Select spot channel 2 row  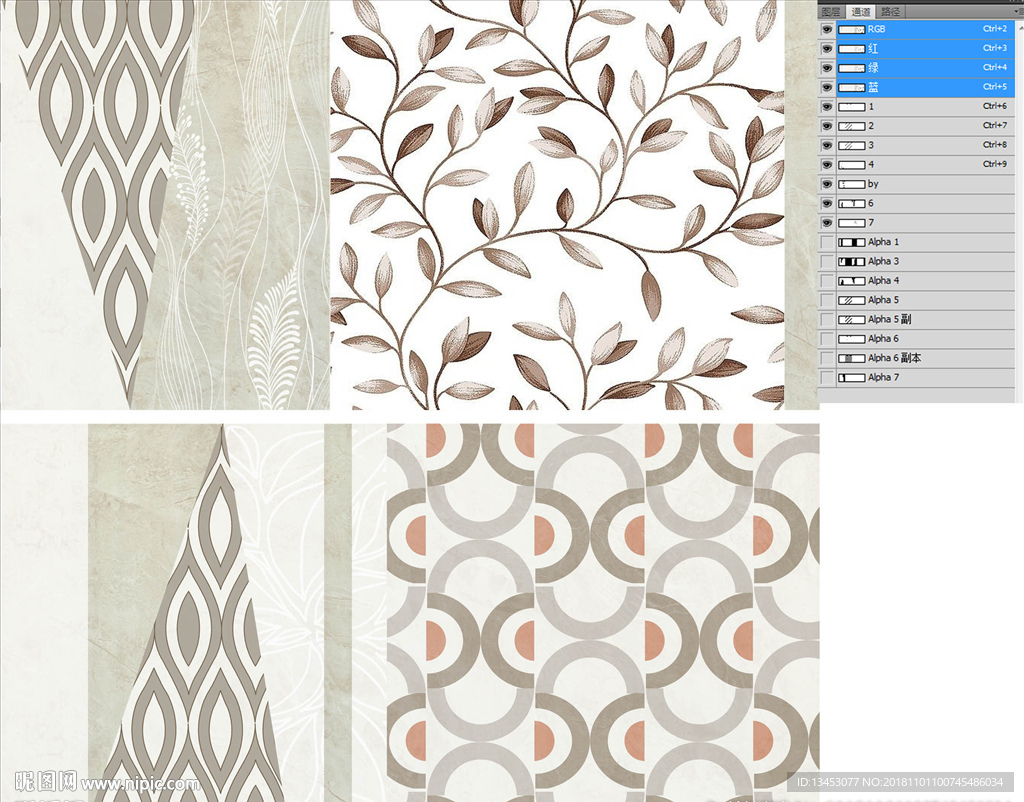[x=920, y=126]
